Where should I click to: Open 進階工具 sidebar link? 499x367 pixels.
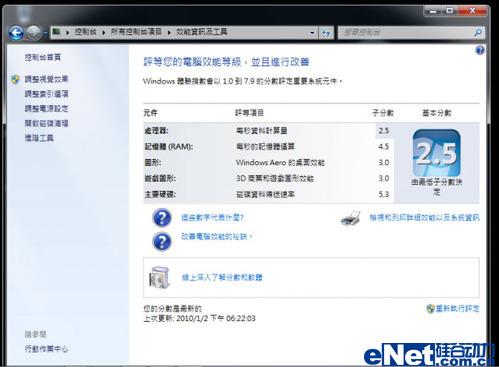39,138
